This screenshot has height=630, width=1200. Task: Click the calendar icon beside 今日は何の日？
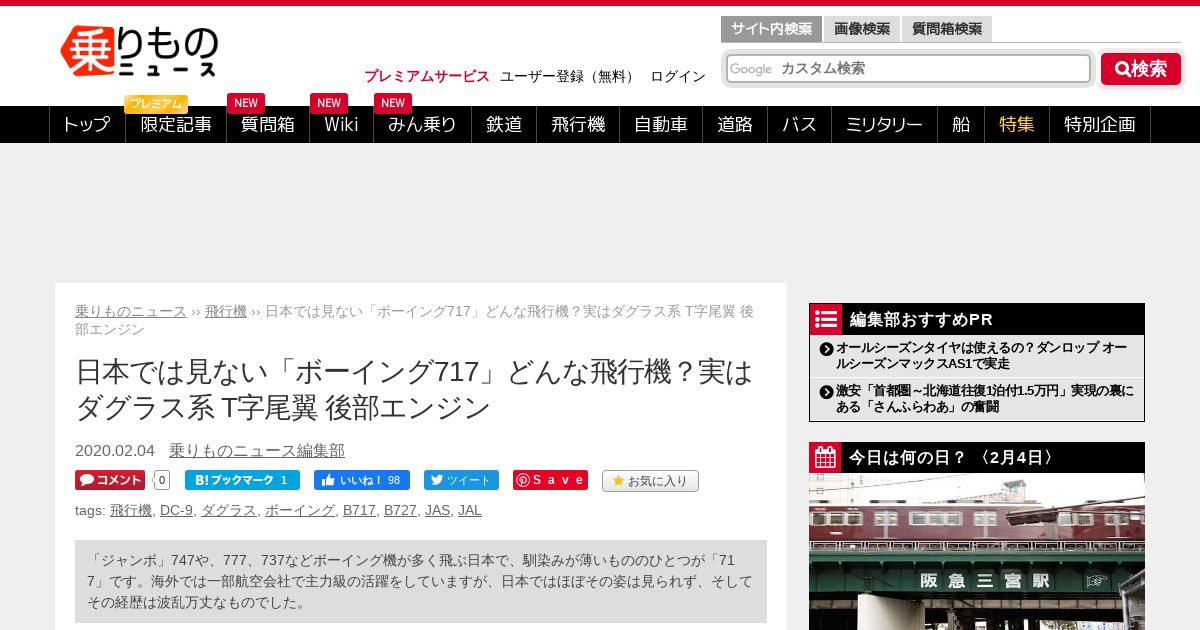(x=825, y=457)
